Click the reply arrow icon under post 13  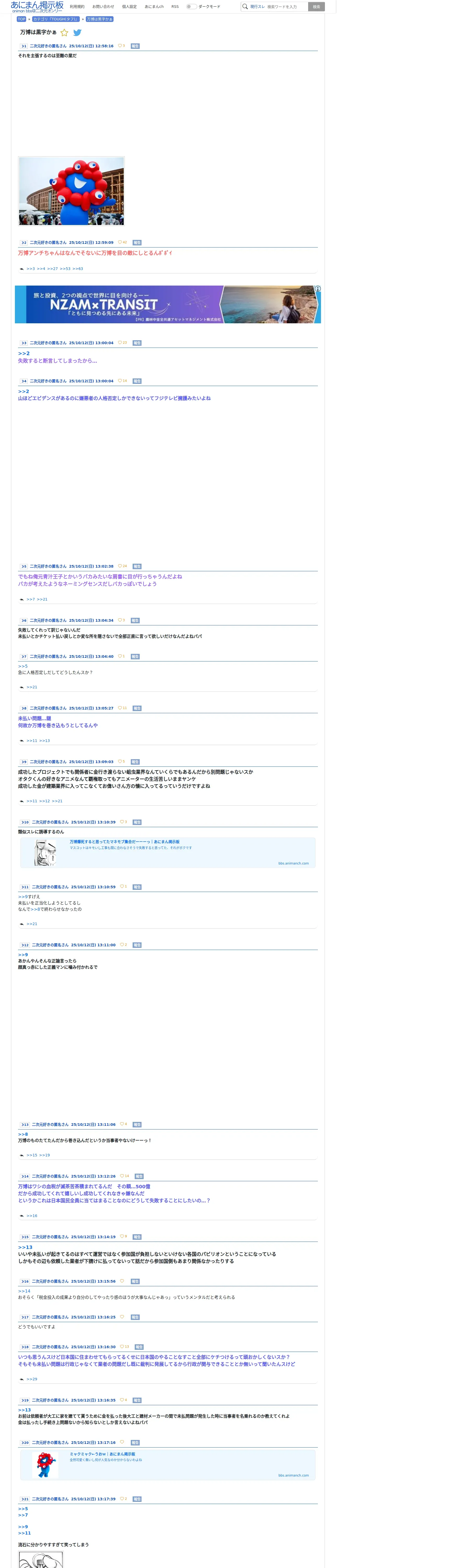(x=21, y=1155)
